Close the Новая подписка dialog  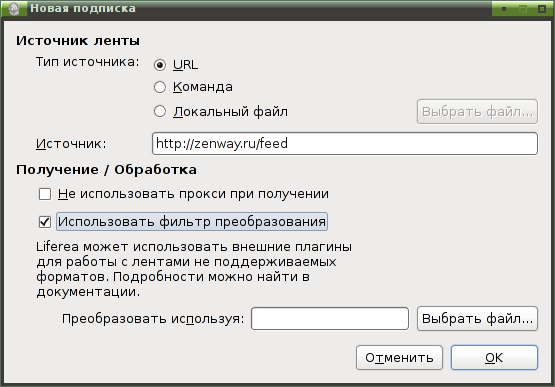point(542,9)
